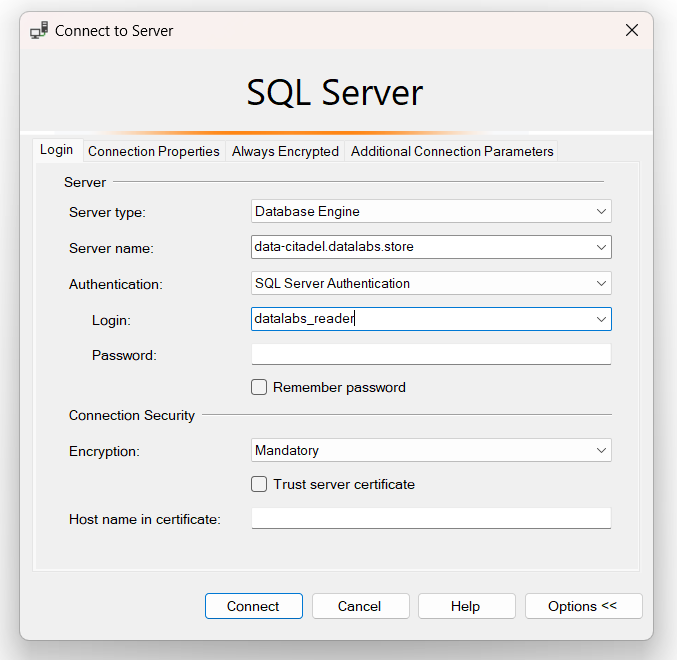Screen dimensions: 677x660
Task: Enable the Remember password checkbox
Action: click(259, 387)
